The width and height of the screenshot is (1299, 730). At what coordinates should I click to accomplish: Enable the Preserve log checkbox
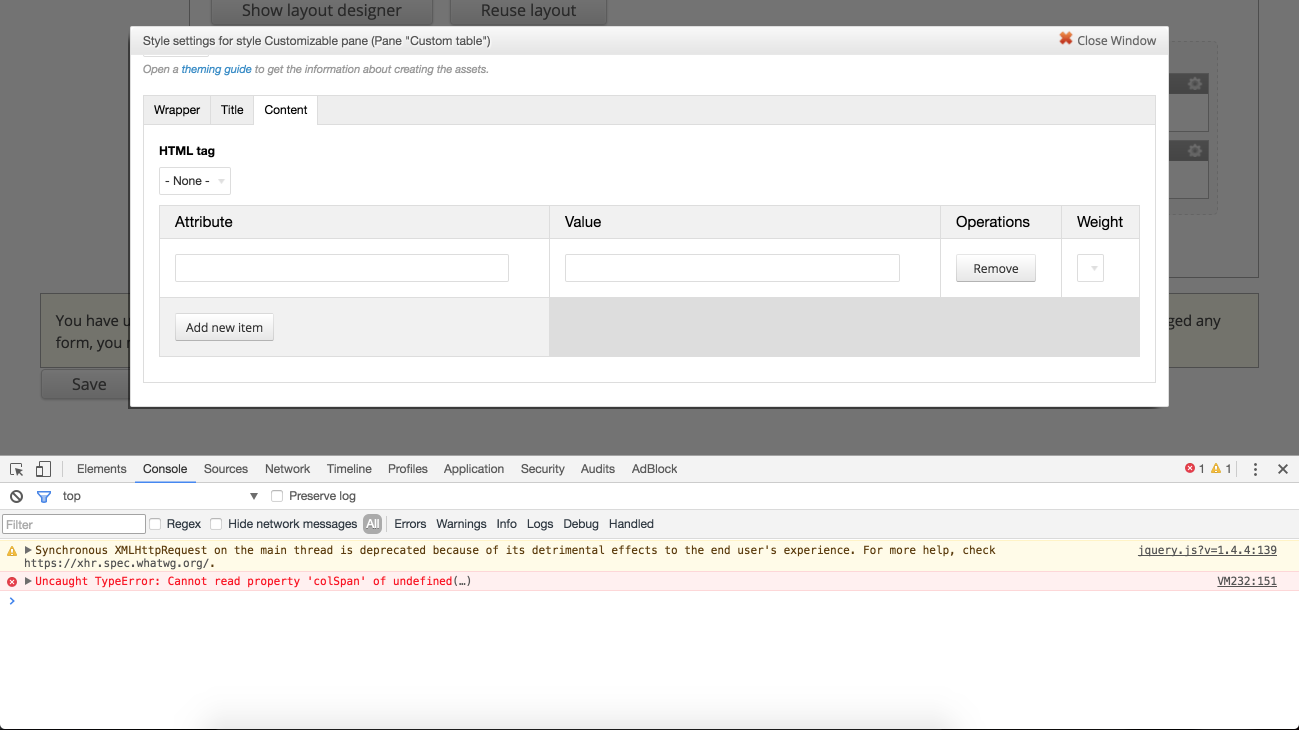[276, 495]
